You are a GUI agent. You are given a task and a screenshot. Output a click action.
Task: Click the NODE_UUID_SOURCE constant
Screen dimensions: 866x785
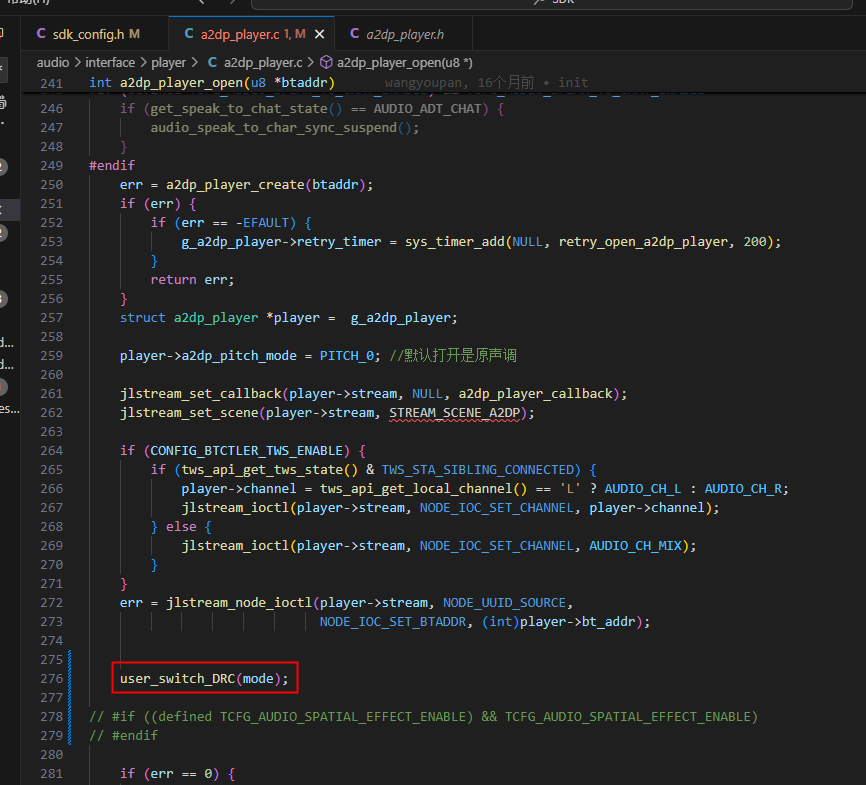tap(504, 603)
